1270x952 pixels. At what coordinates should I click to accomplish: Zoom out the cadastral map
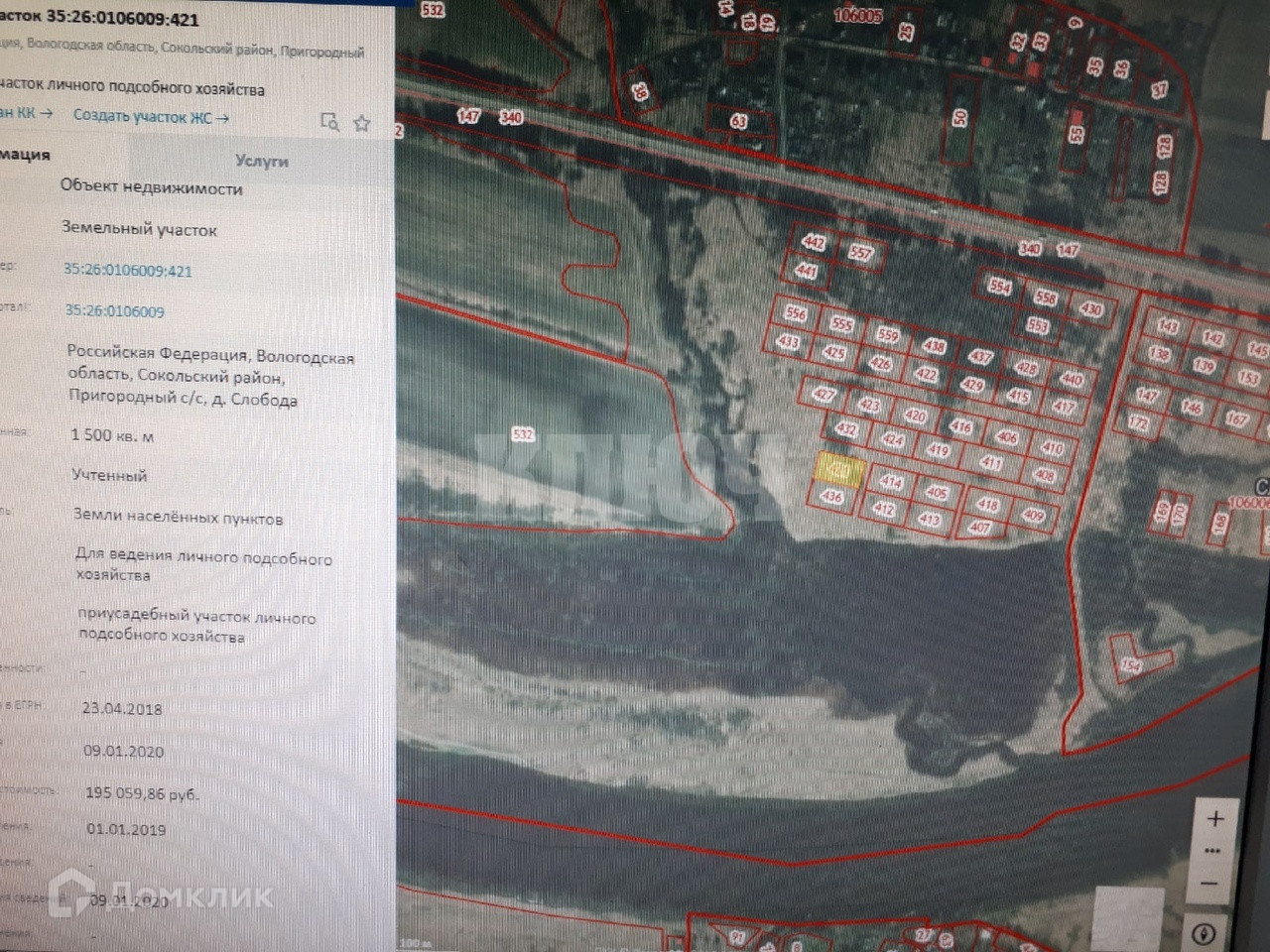(1209, 883)
